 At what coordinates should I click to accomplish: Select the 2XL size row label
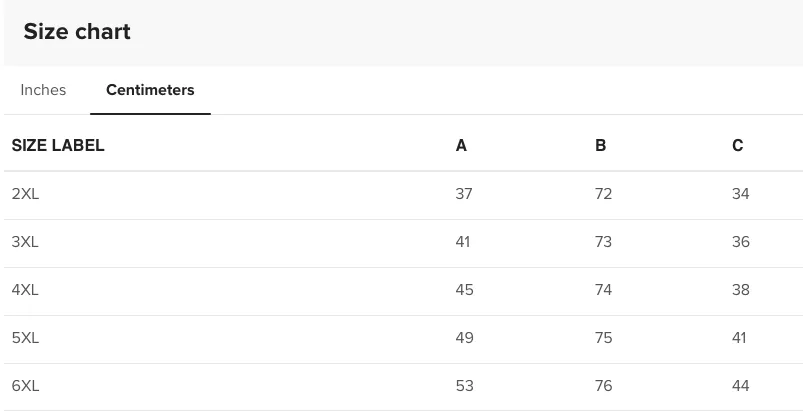pos(25,194)
